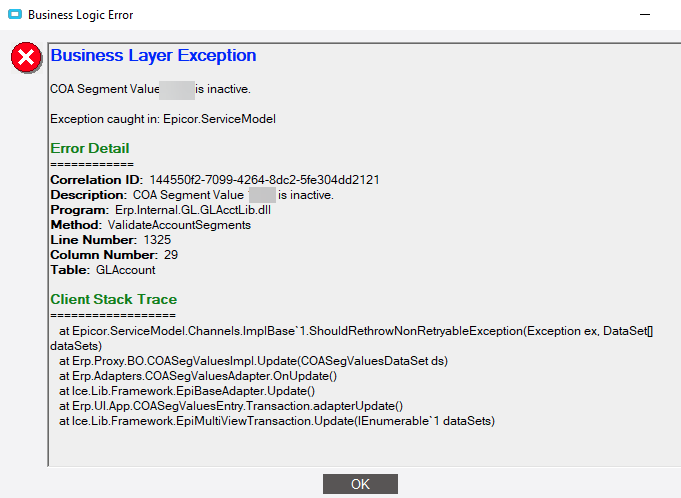Click the Line Number value 1325
Viewport: 681px width, 498px height.
pyautogui.click(x=157, y=240)
